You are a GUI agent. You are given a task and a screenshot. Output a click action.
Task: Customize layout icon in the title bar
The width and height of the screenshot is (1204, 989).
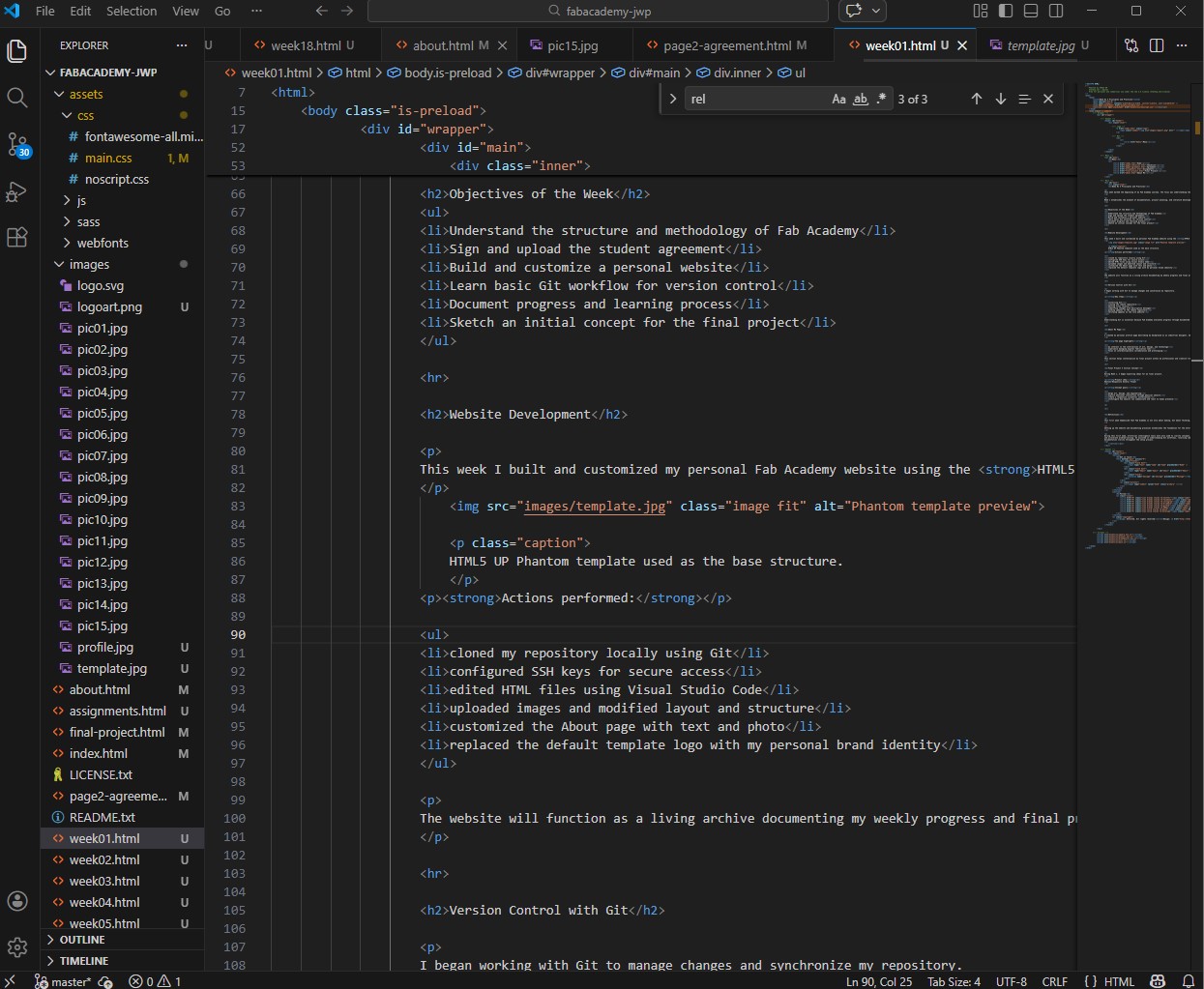pyautogui.click(x=980, y=11)
